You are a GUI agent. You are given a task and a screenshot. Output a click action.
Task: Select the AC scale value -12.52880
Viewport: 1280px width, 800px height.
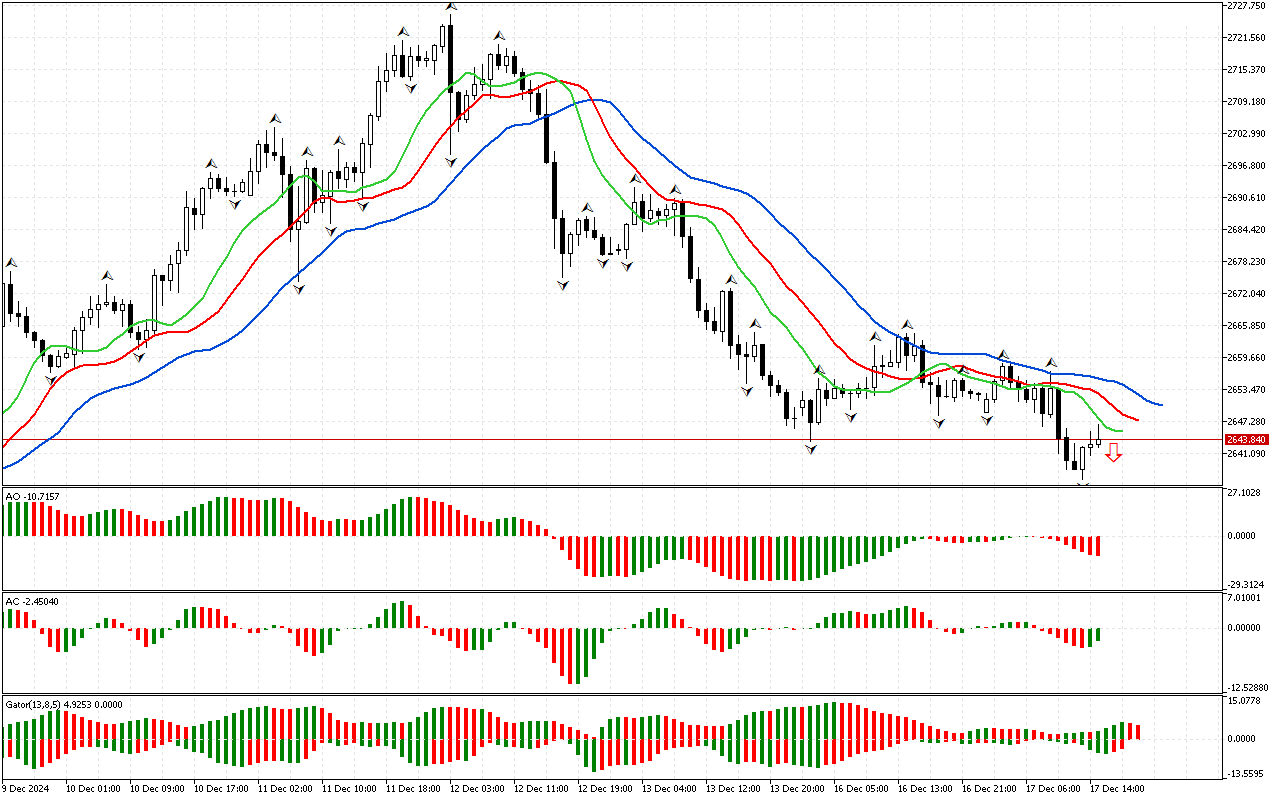1246,688
